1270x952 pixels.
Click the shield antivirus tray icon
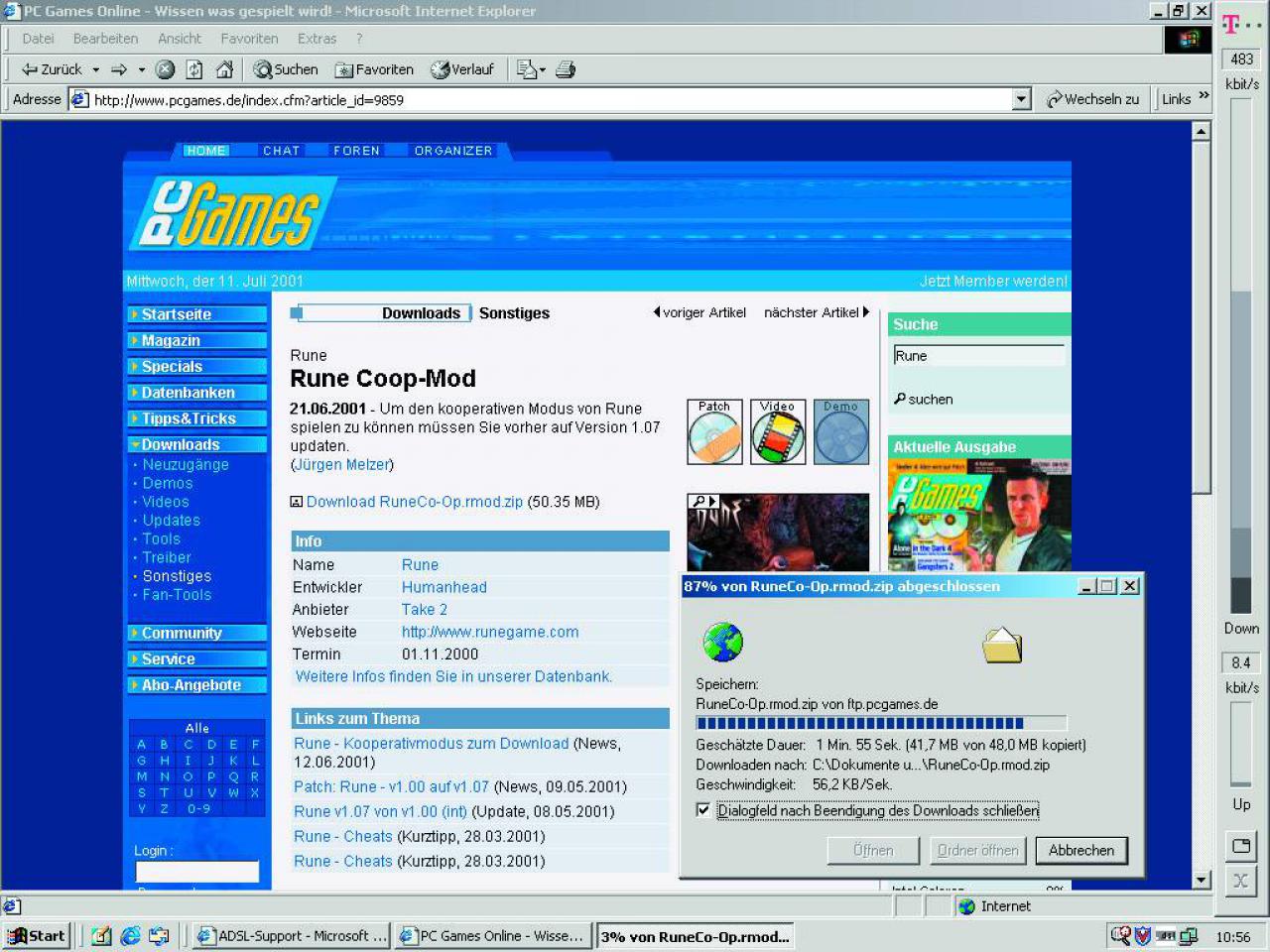[1143, 935]
